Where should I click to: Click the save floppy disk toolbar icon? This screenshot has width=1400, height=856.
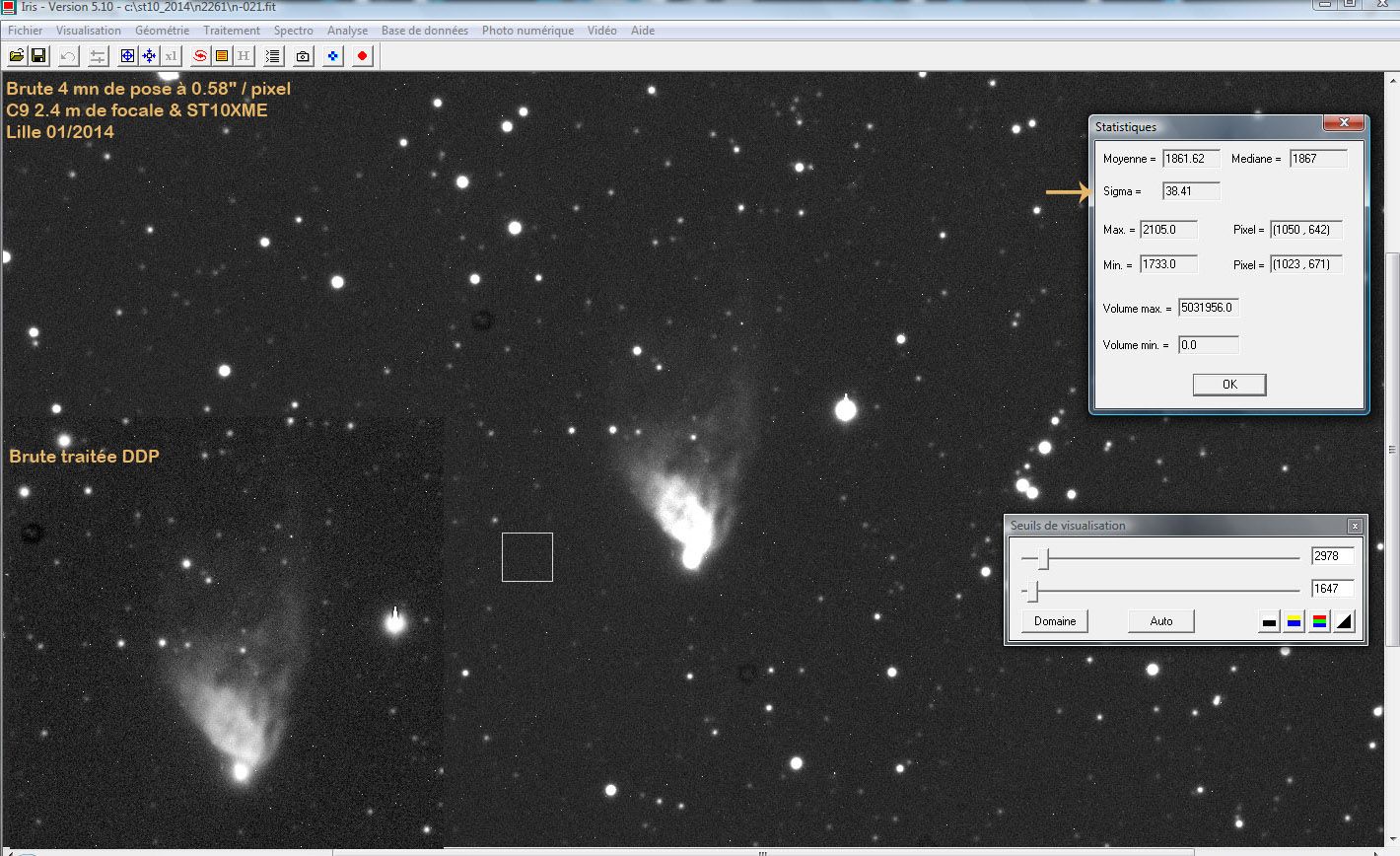pos(38,56)
